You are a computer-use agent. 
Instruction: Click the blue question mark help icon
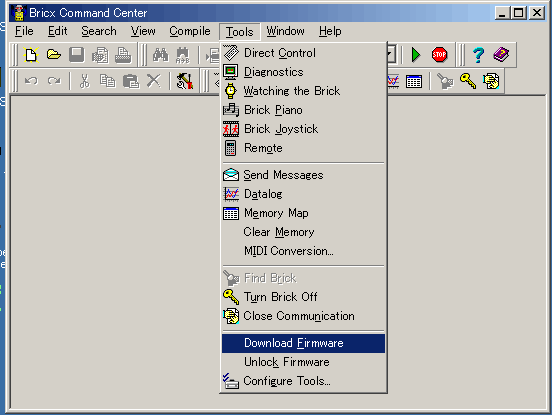pyautogui.click(x=478, y=55)
